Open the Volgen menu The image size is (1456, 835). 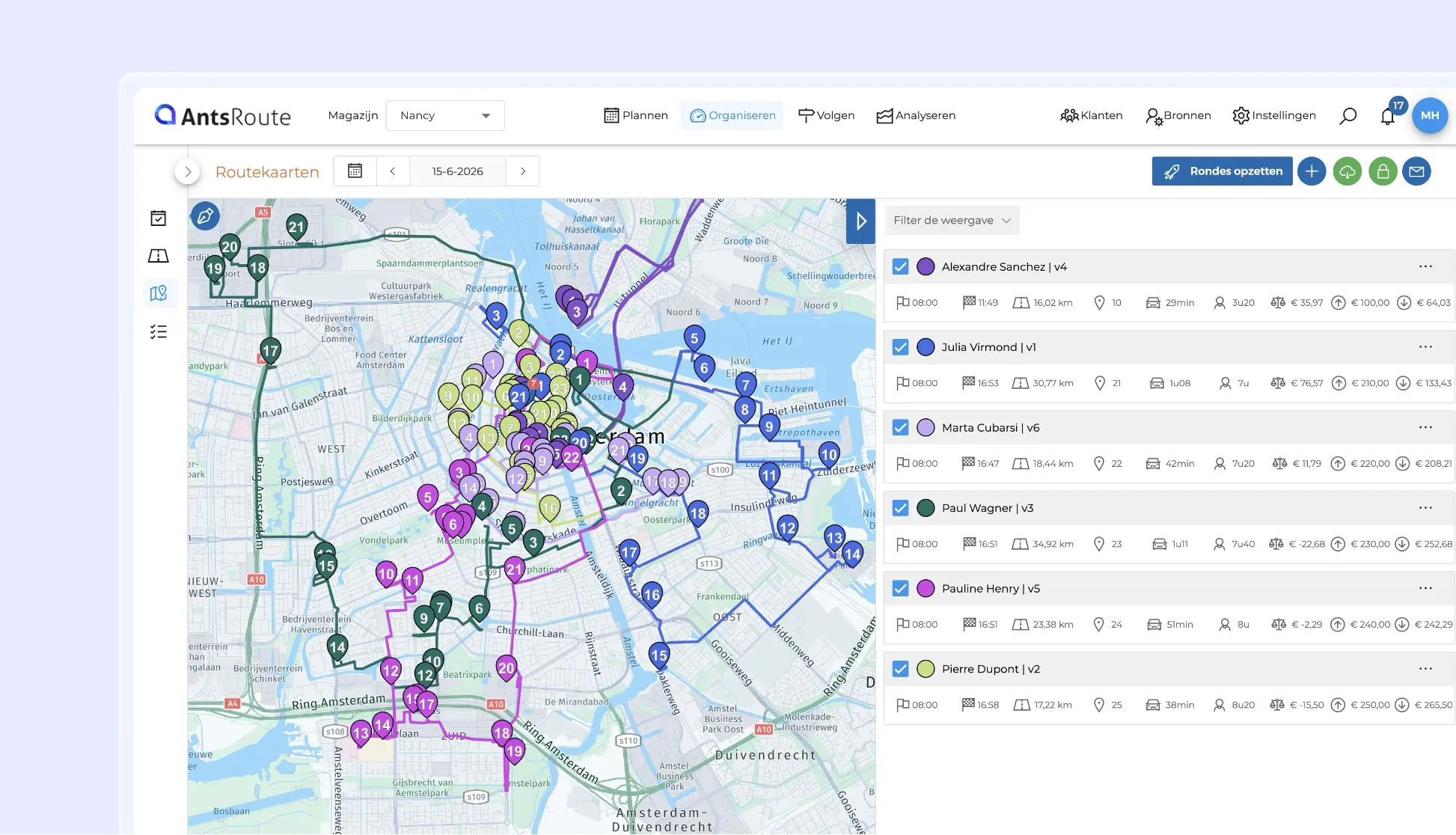click(x=826, y=115)
